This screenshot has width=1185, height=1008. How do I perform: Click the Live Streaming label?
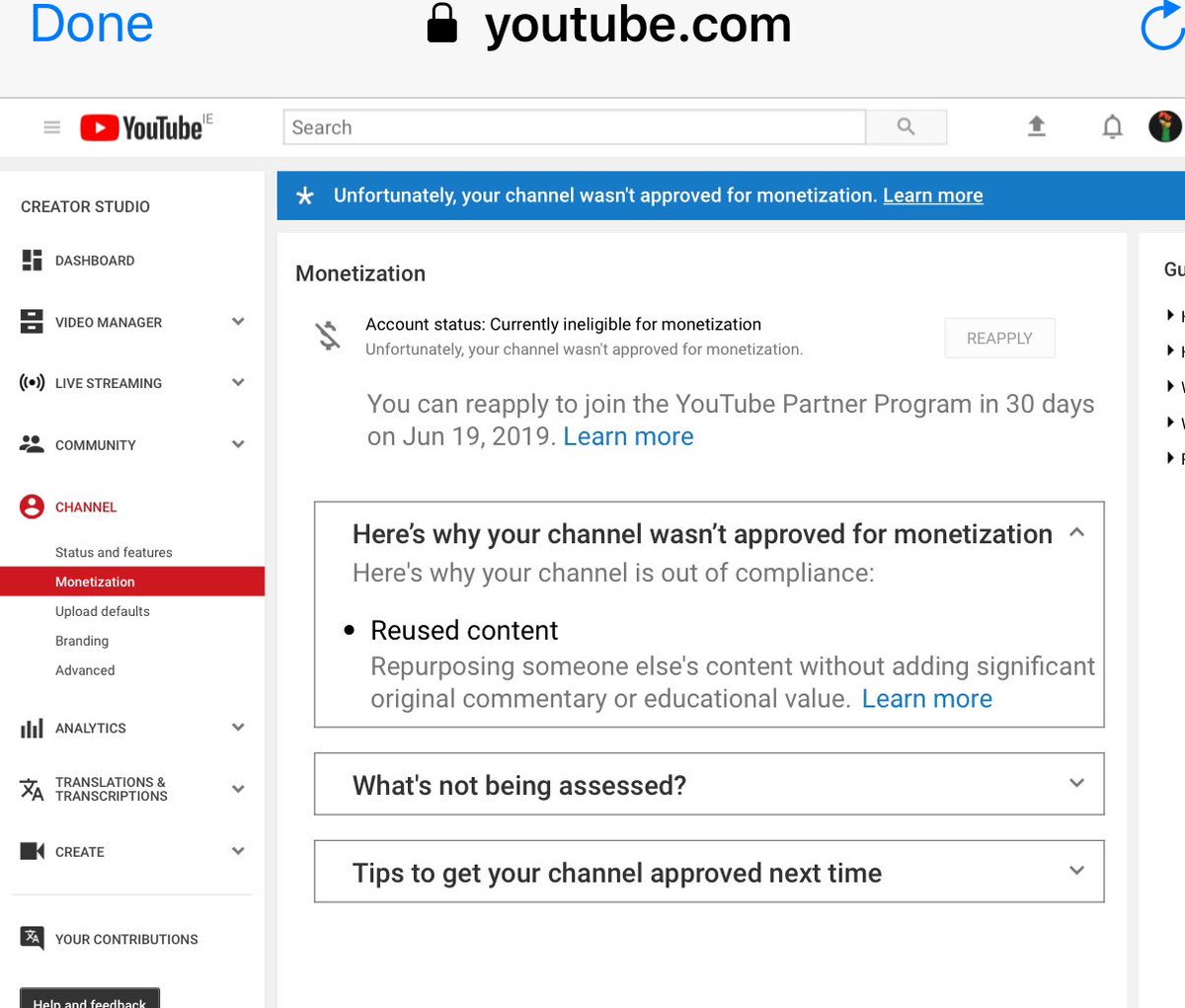pos(109,383)
